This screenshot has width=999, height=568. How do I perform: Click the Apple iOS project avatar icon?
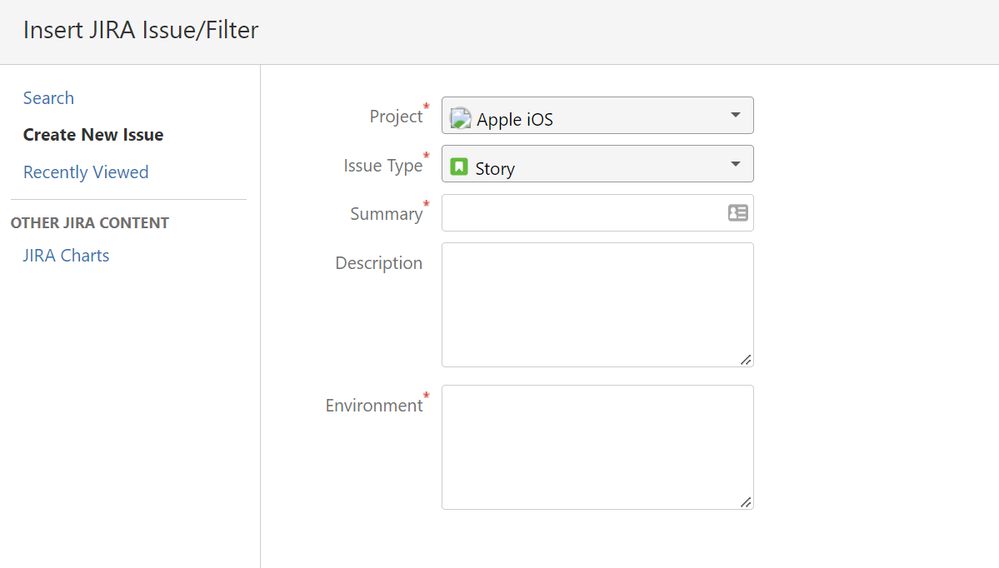click(x=460, y=118)
